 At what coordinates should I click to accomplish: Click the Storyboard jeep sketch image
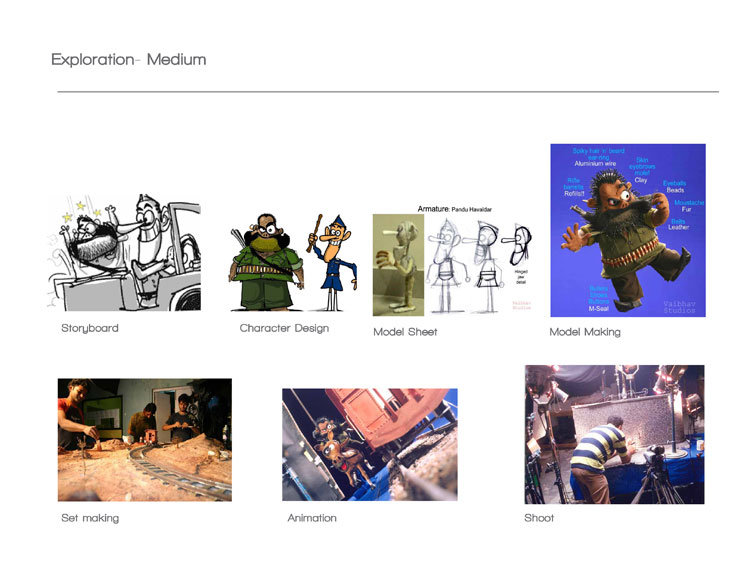(x=124, y=252)
